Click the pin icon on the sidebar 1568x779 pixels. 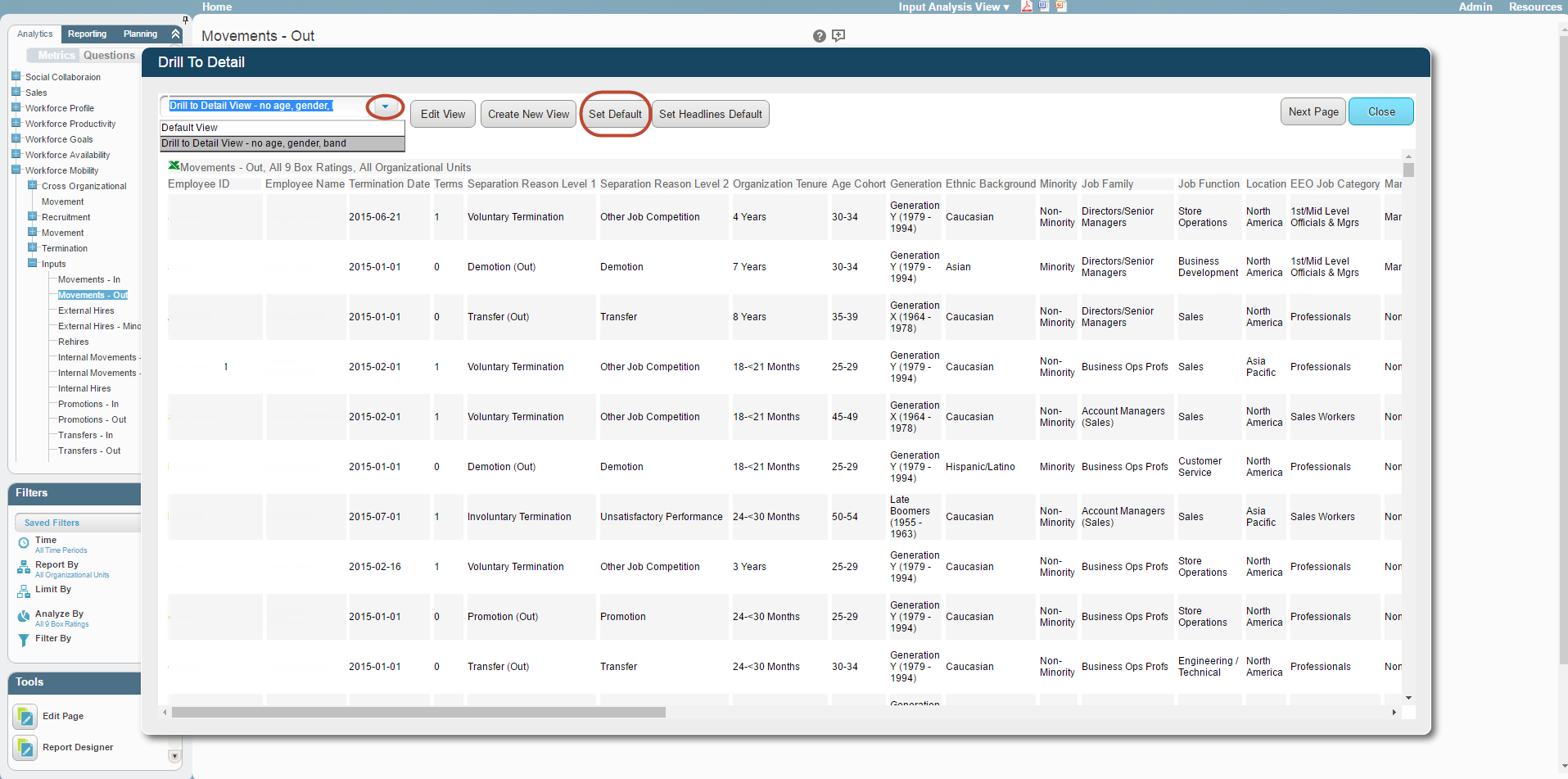[x=186, y=20]
